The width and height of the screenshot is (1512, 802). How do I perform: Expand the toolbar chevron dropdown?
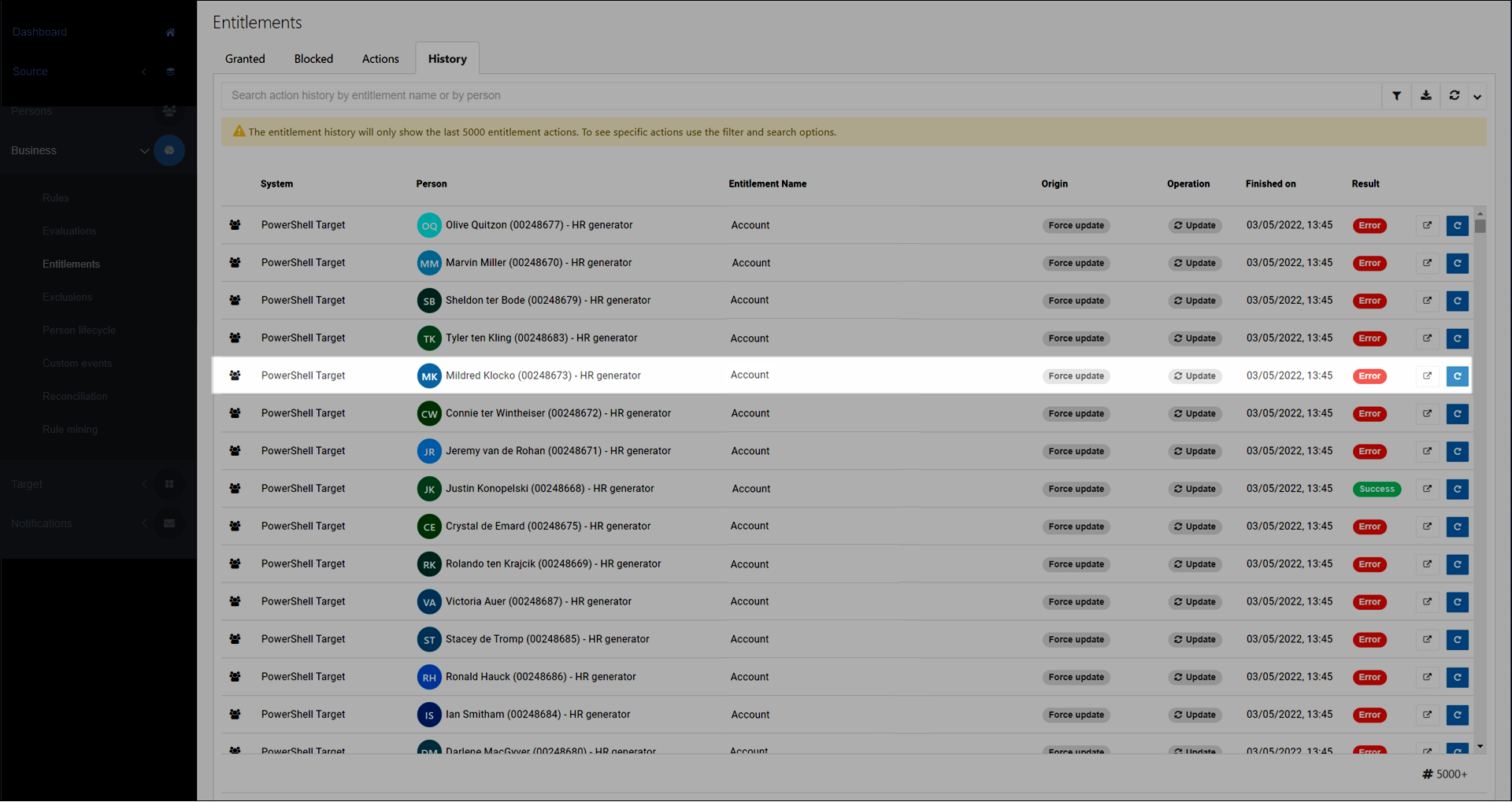(x=1477, y=97)
